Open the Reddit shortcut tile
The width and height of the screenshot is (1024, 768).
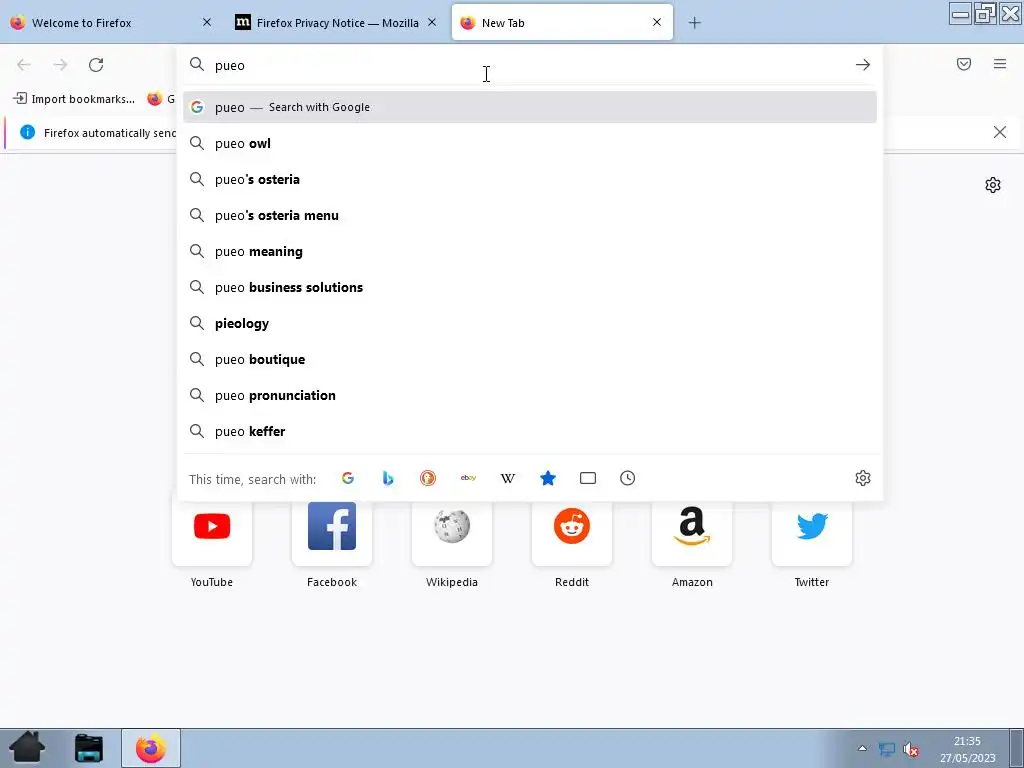tap(572, 526)
